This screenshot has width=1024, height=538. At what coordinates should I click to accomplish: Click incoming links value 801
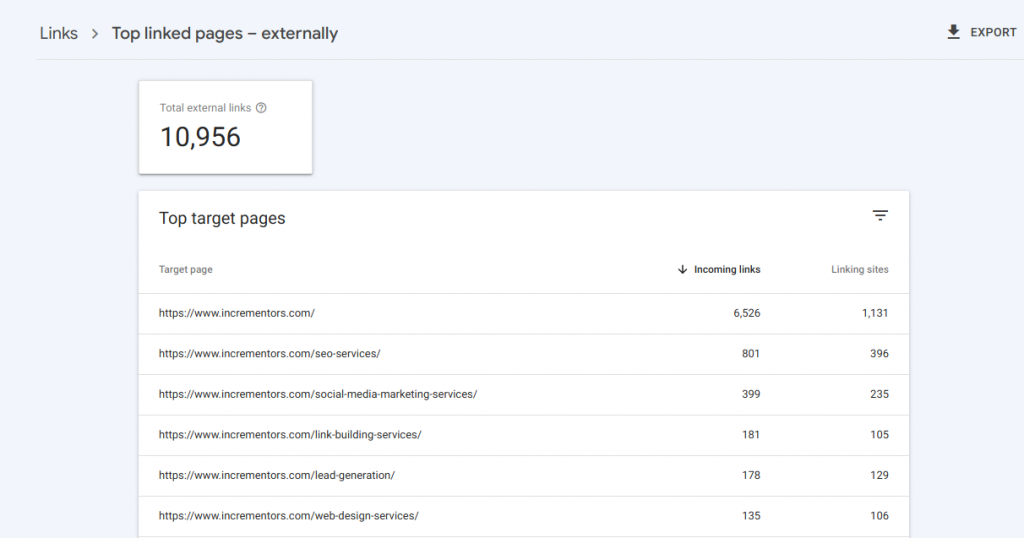[x=751, y=354]
